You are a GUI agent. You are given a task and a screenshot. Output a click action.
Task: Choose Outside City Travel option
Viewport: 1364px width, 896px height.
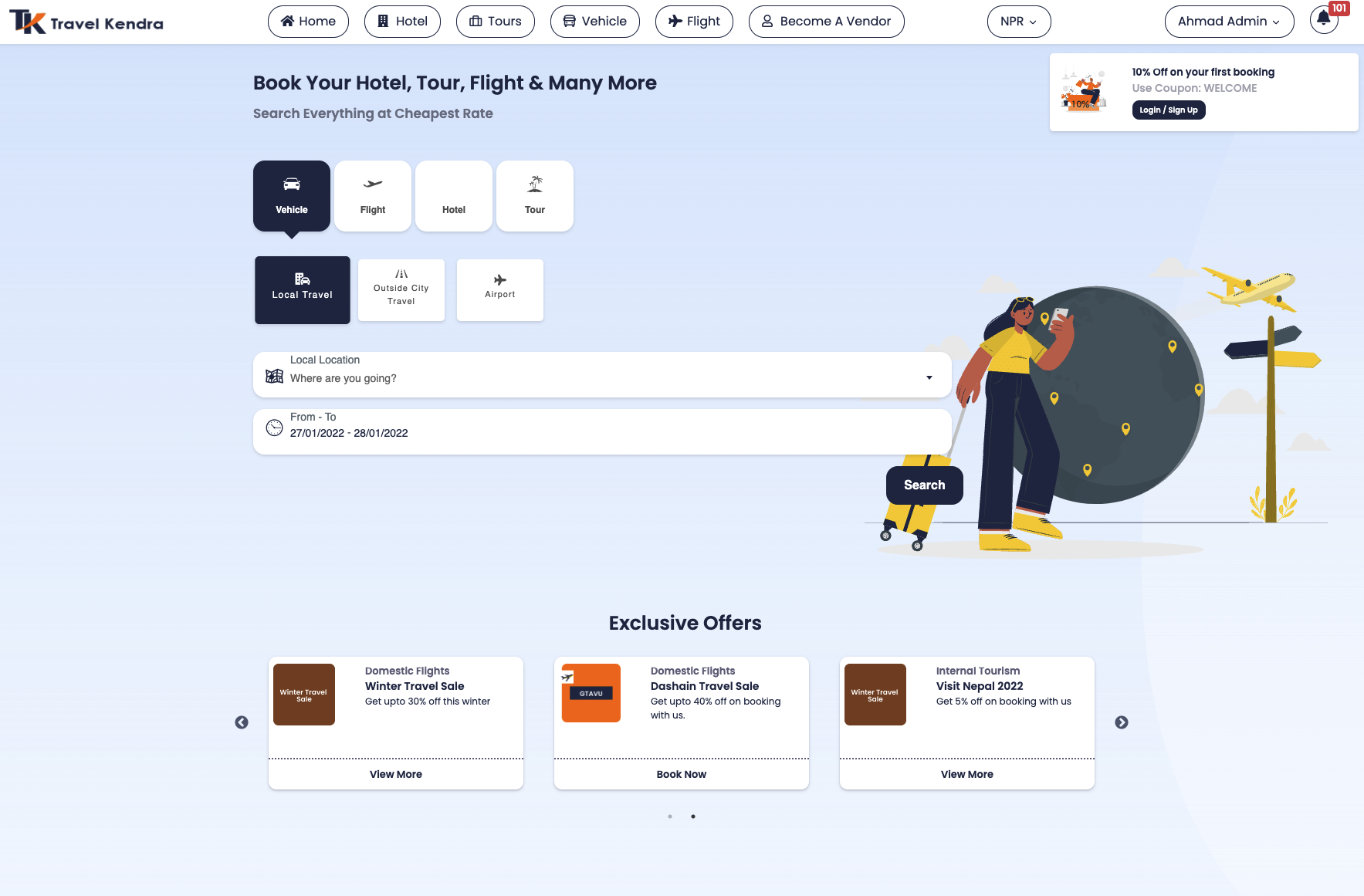coord(401,289)
